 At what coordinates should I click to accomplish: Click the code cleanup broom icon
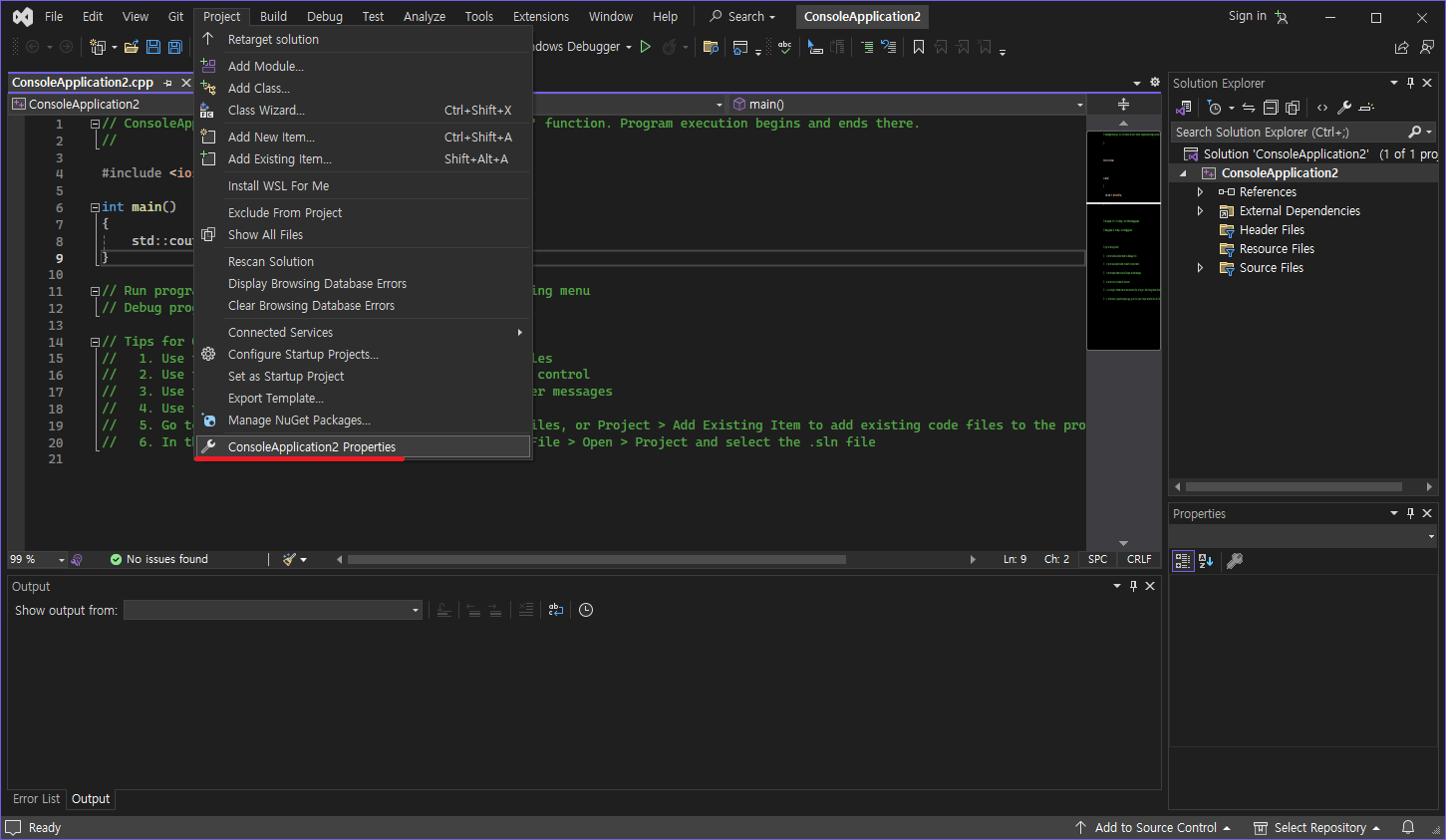tap(289, 560)
